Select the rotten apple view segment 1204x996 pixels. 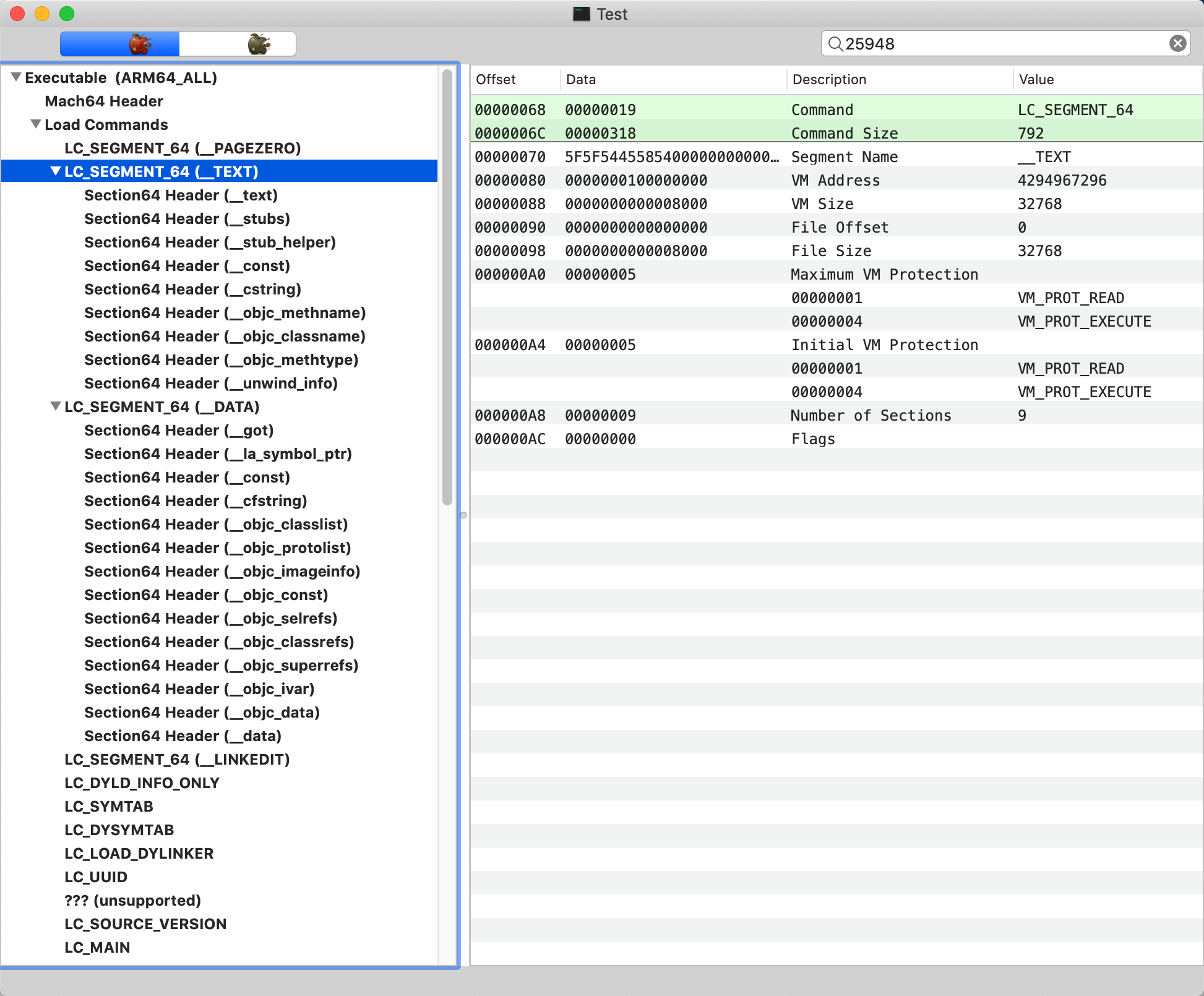click(x=238, y=44)
